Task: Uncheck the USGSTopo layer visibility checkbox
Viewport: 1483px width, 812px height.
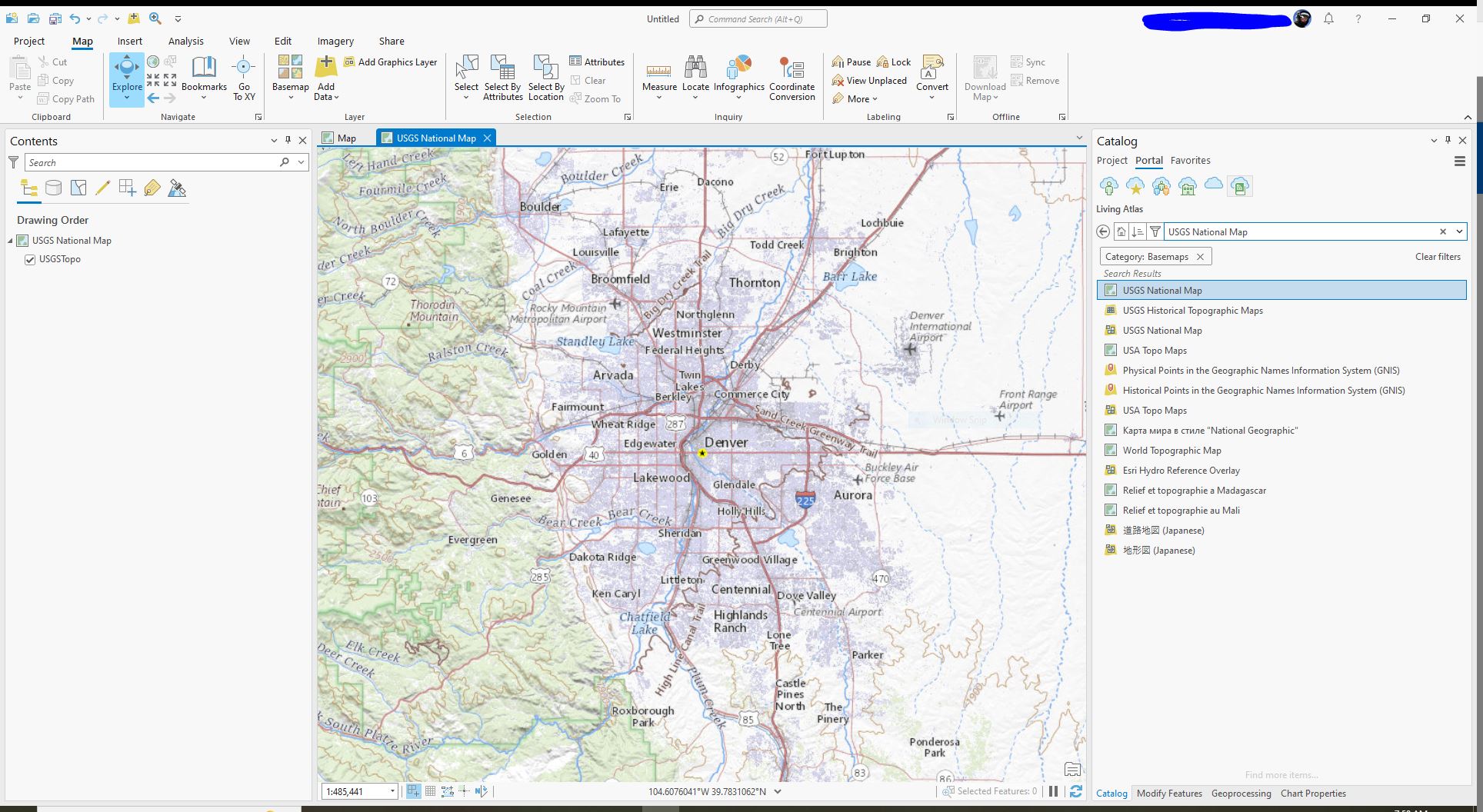Action: 29,259
